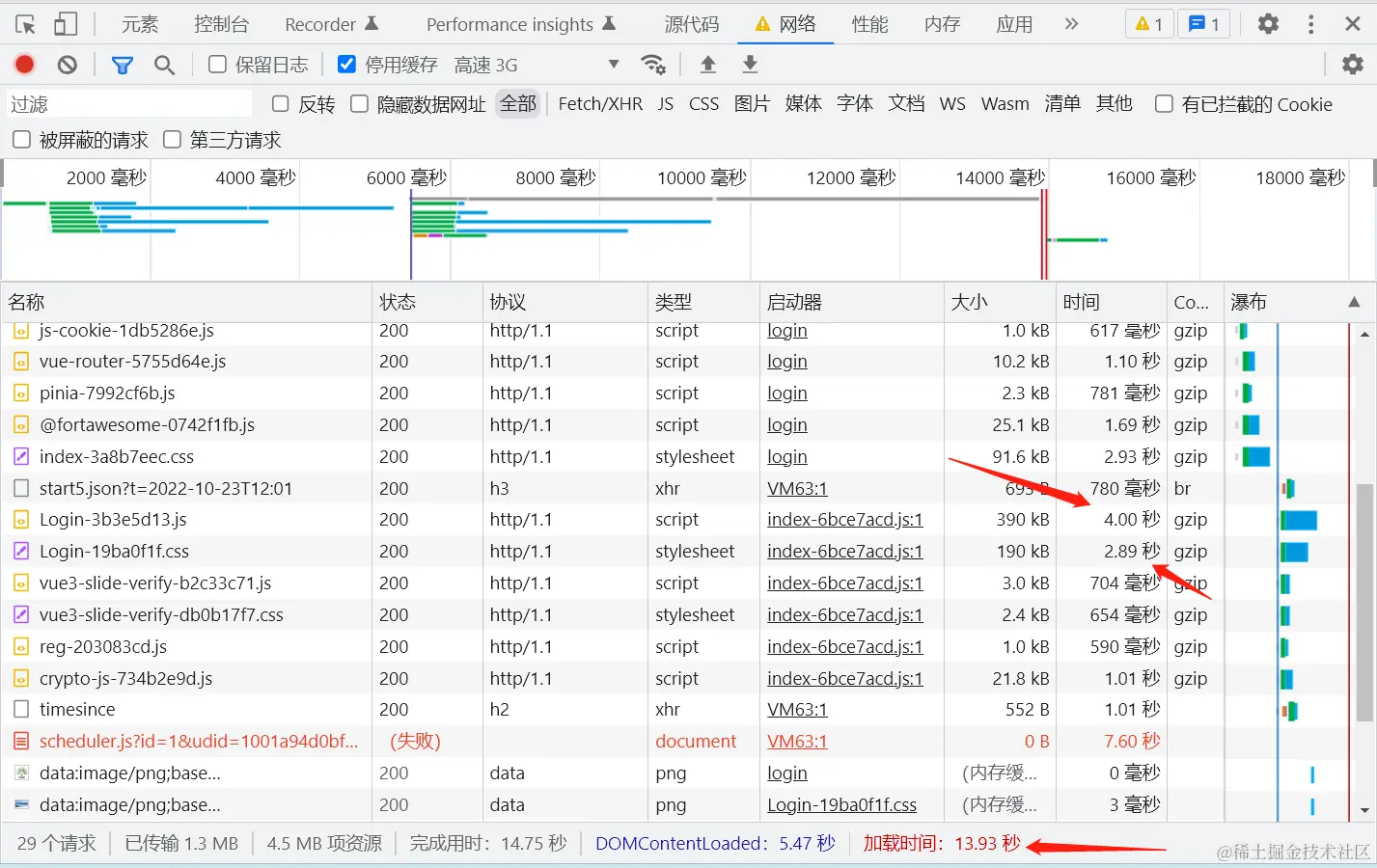Image resolution: width=1377 pixels, height=868 pixels.
Task: Filter requests by JS type
Action: point(666,104)
